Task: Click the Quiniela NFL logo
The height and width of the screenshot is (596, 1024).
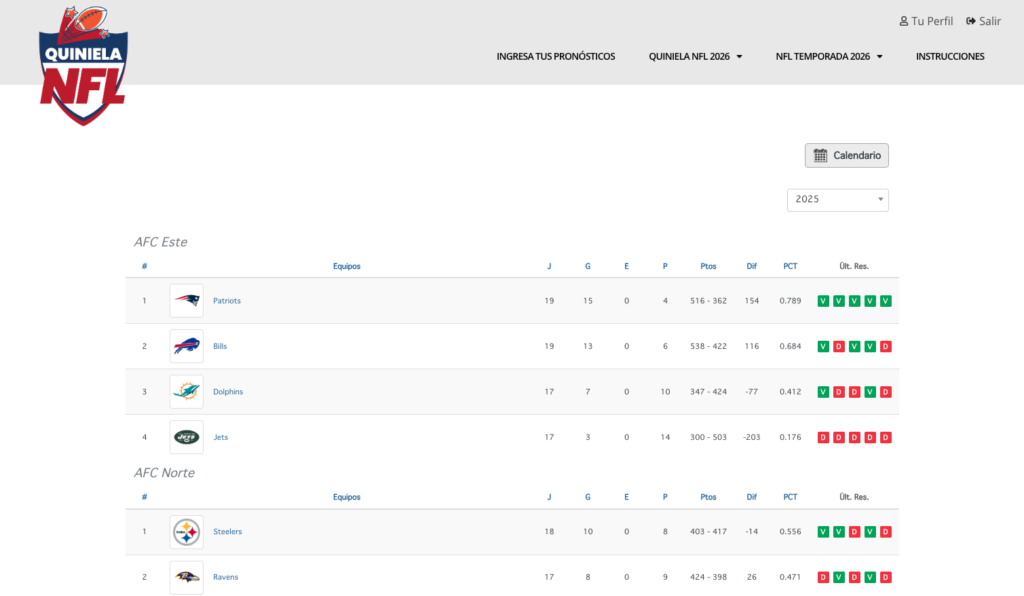Action: 83,65
